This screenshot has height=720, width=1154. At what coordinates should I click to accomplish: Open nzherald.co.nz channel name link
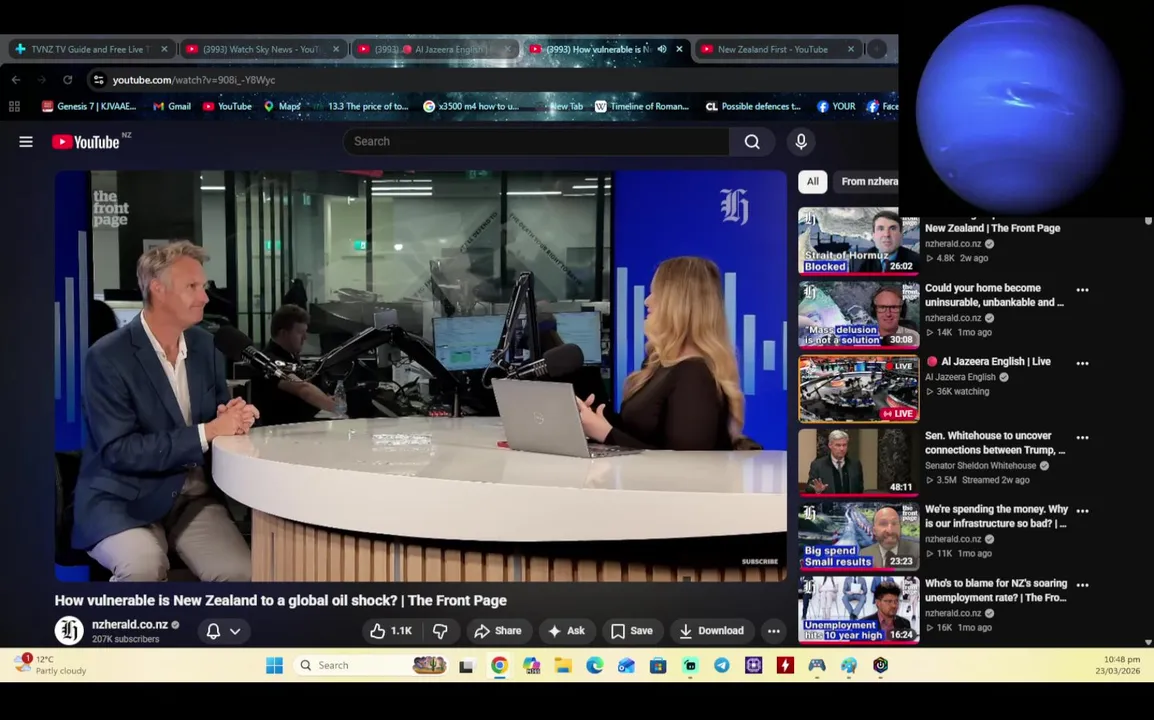(x=130, y=624)
